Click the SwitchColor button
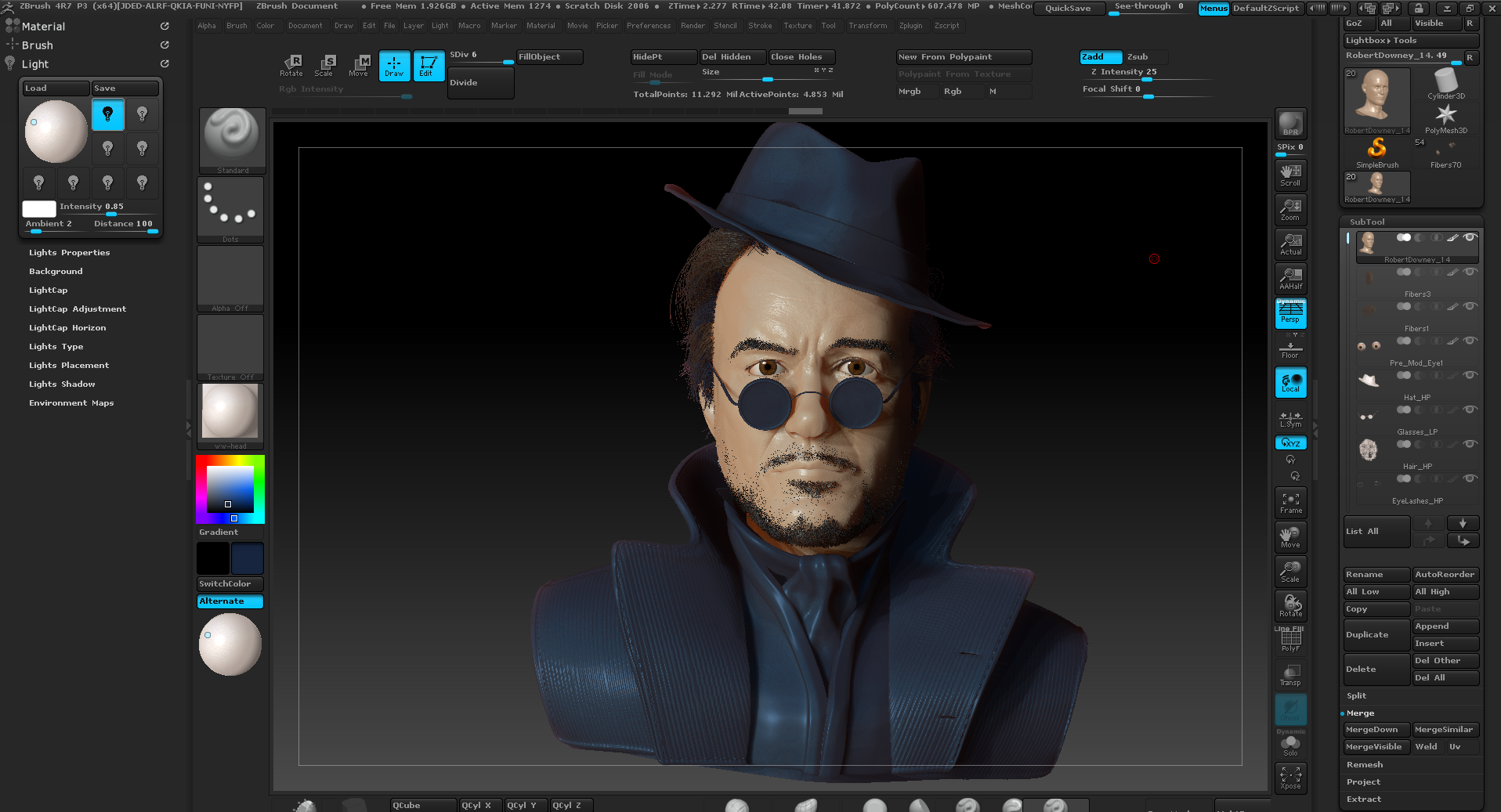The image size is (1501, 812). point(230,584)
